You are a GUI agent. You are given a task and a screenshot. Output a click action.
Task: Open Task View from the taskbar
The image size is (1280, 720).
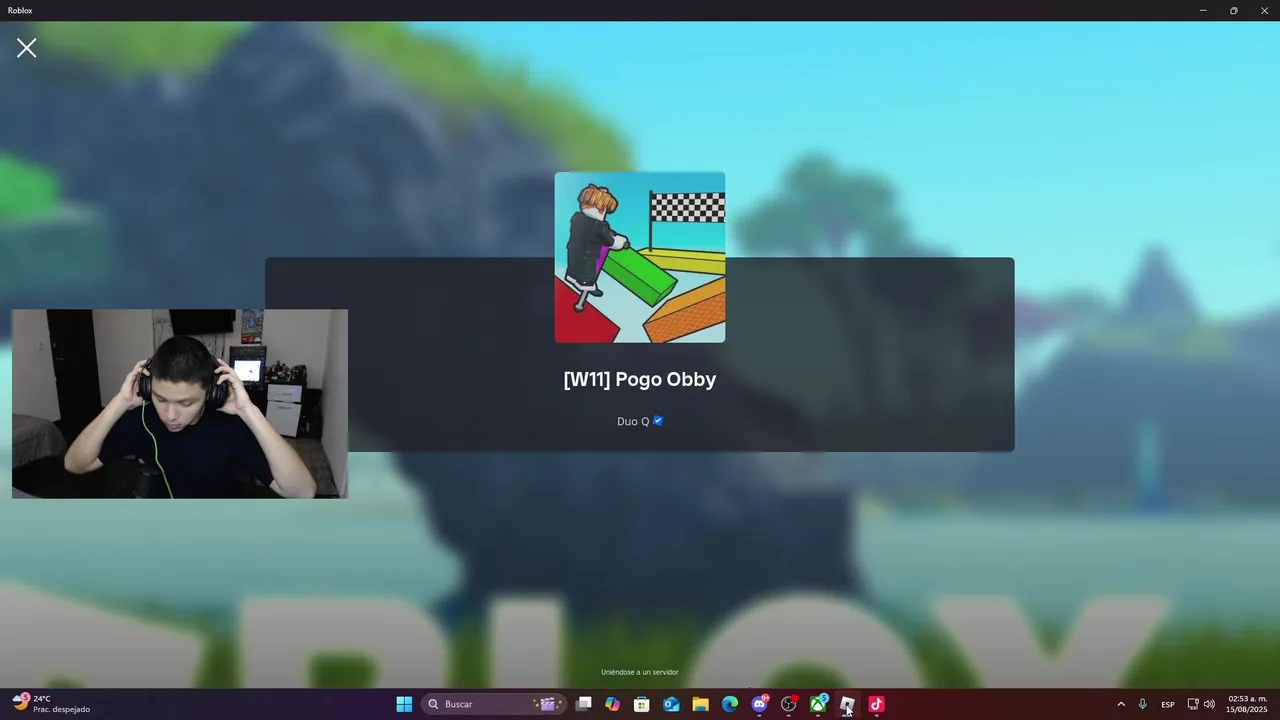[584, 704]
